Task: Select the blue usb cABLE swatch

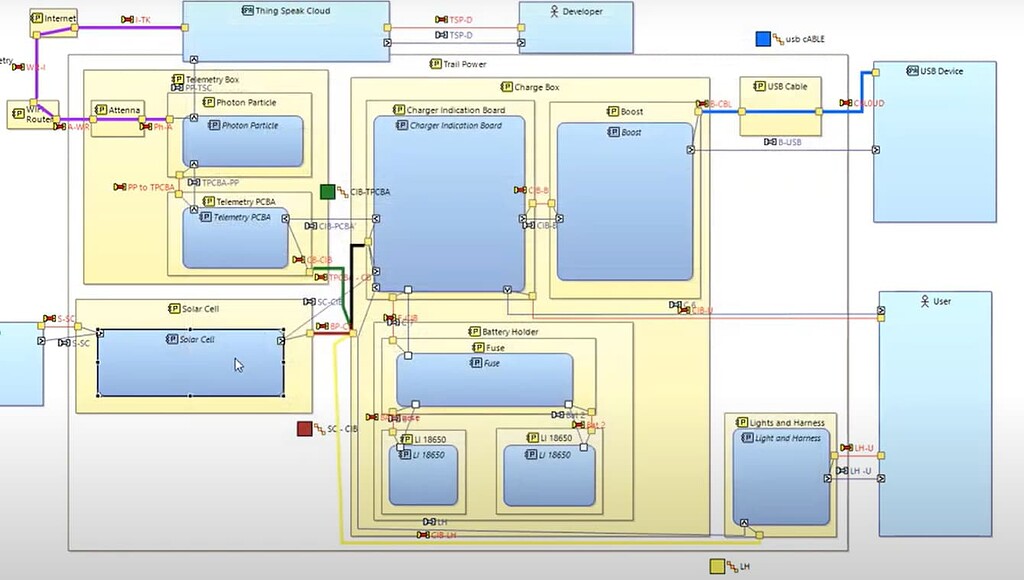Action: coord(764,37)
